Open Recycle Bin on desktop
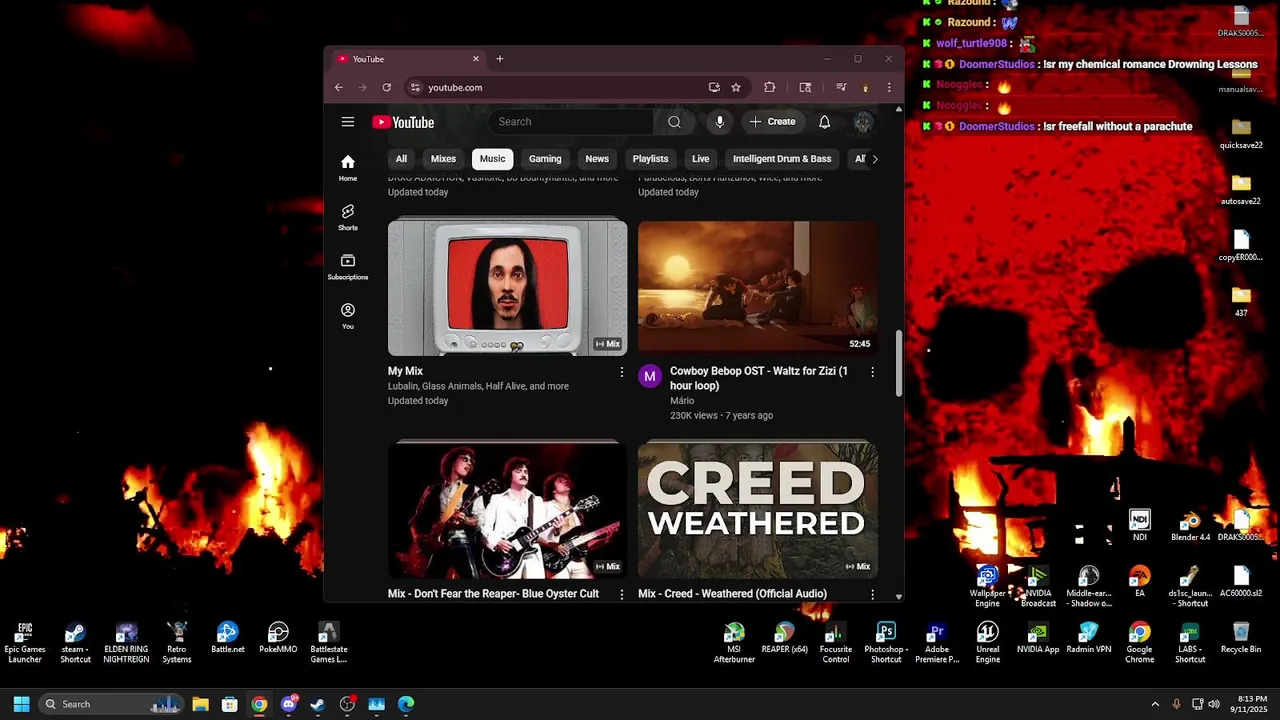This screenshot has width=1280, height=720. tap(1241, 638)
